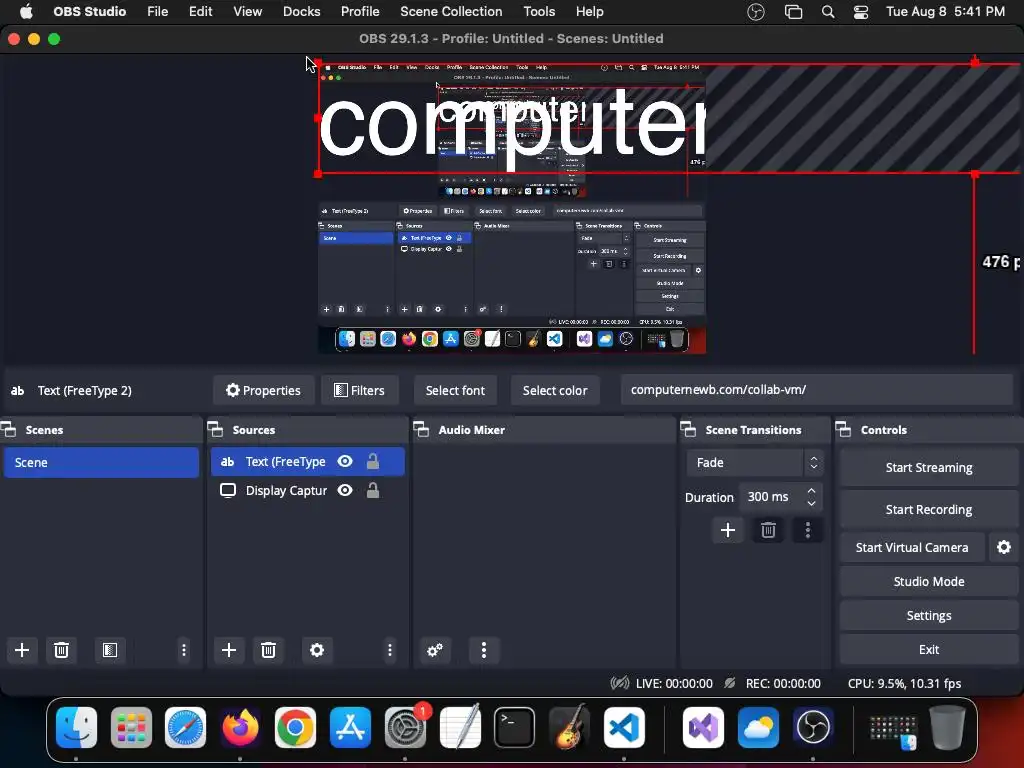Viewport: 1024px width, 768px height.
Task: Click the Exit button
Action: pos(929,649)
